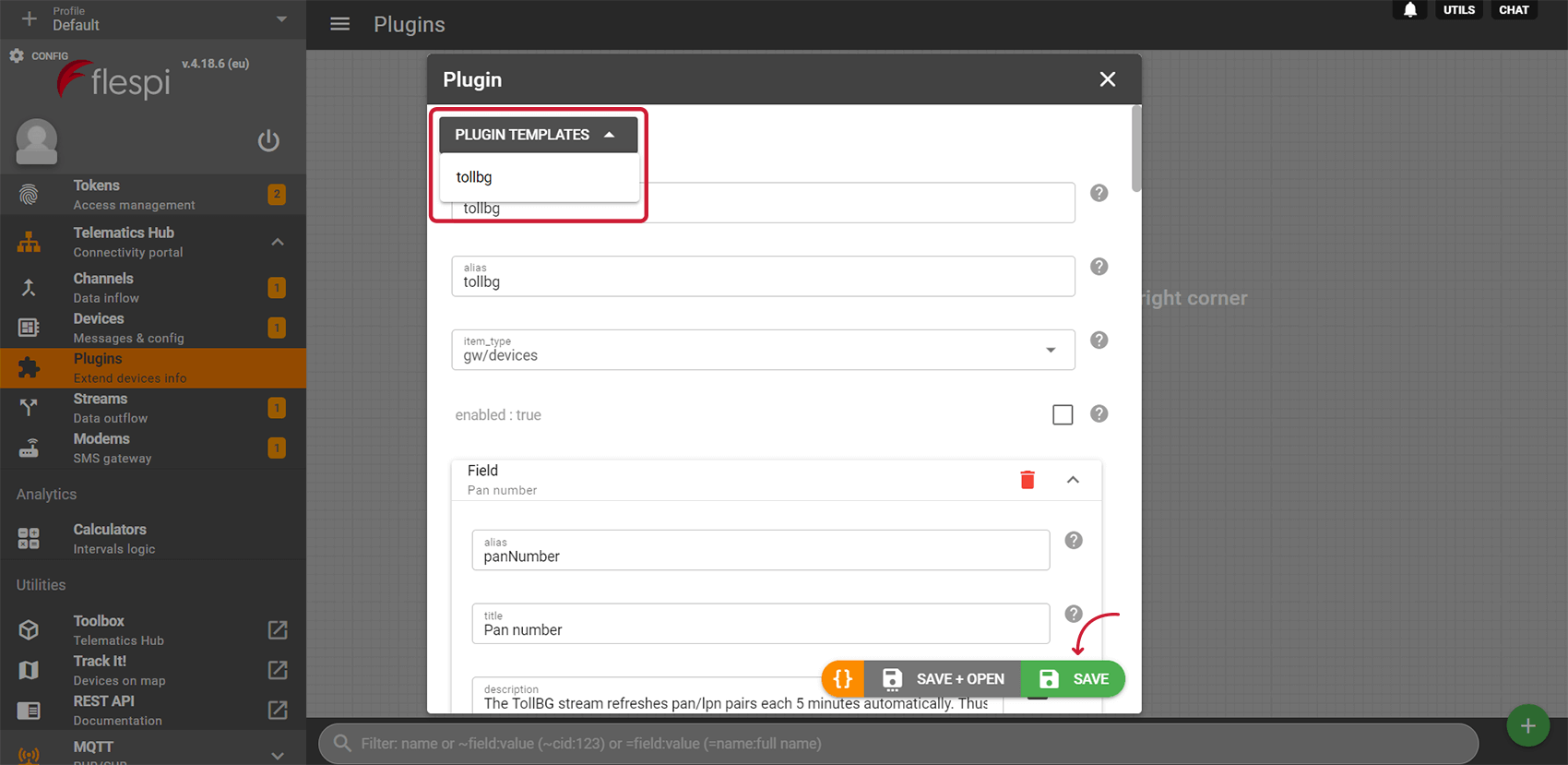Open Toolbox external link icon
The image size is (1568, 765).
[278, 629]
